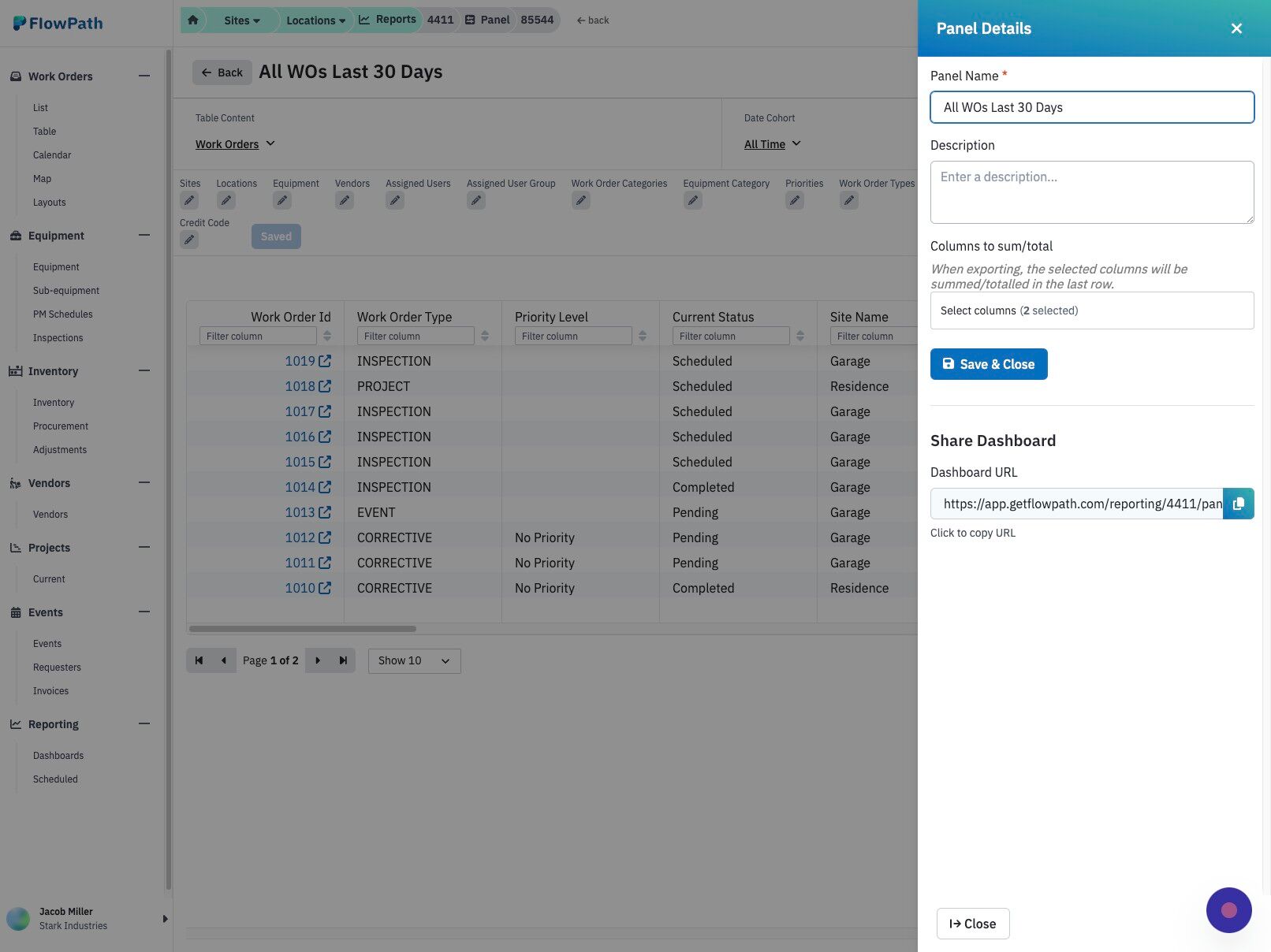Collapse the Work Orders sidebar section
Viewport: 1271px width, 952px height.
point(144,76)
